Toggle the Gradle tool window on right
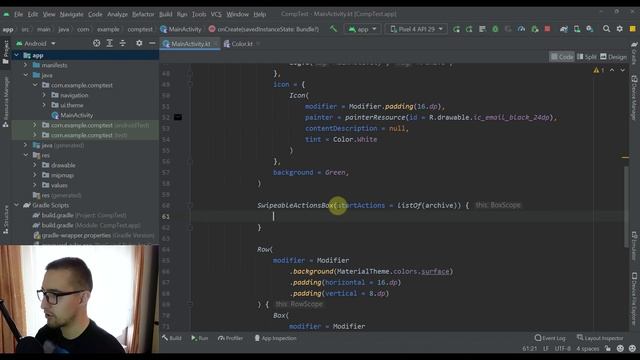 click(634, 53)
